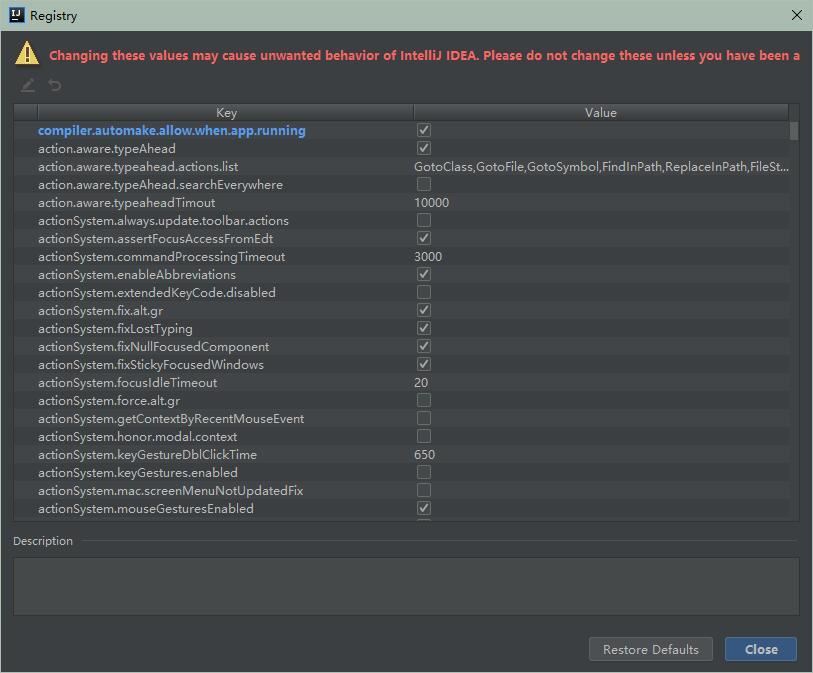Click the edit pencil icon
This screenshot has height=673, width=813.
pos(26,85)
